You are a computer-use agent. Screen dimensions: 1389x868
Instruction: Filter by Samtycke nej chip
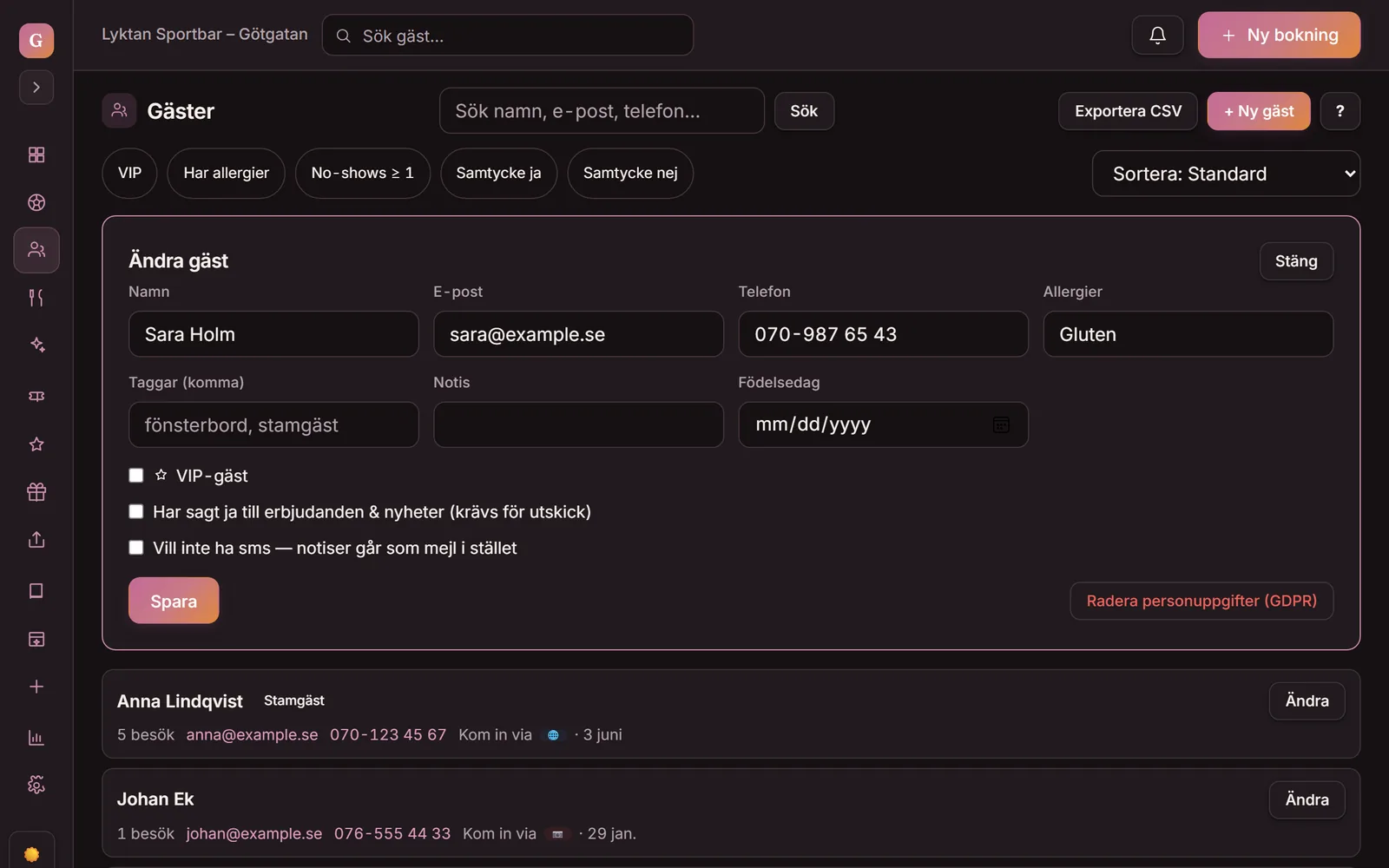click(630, 173)
